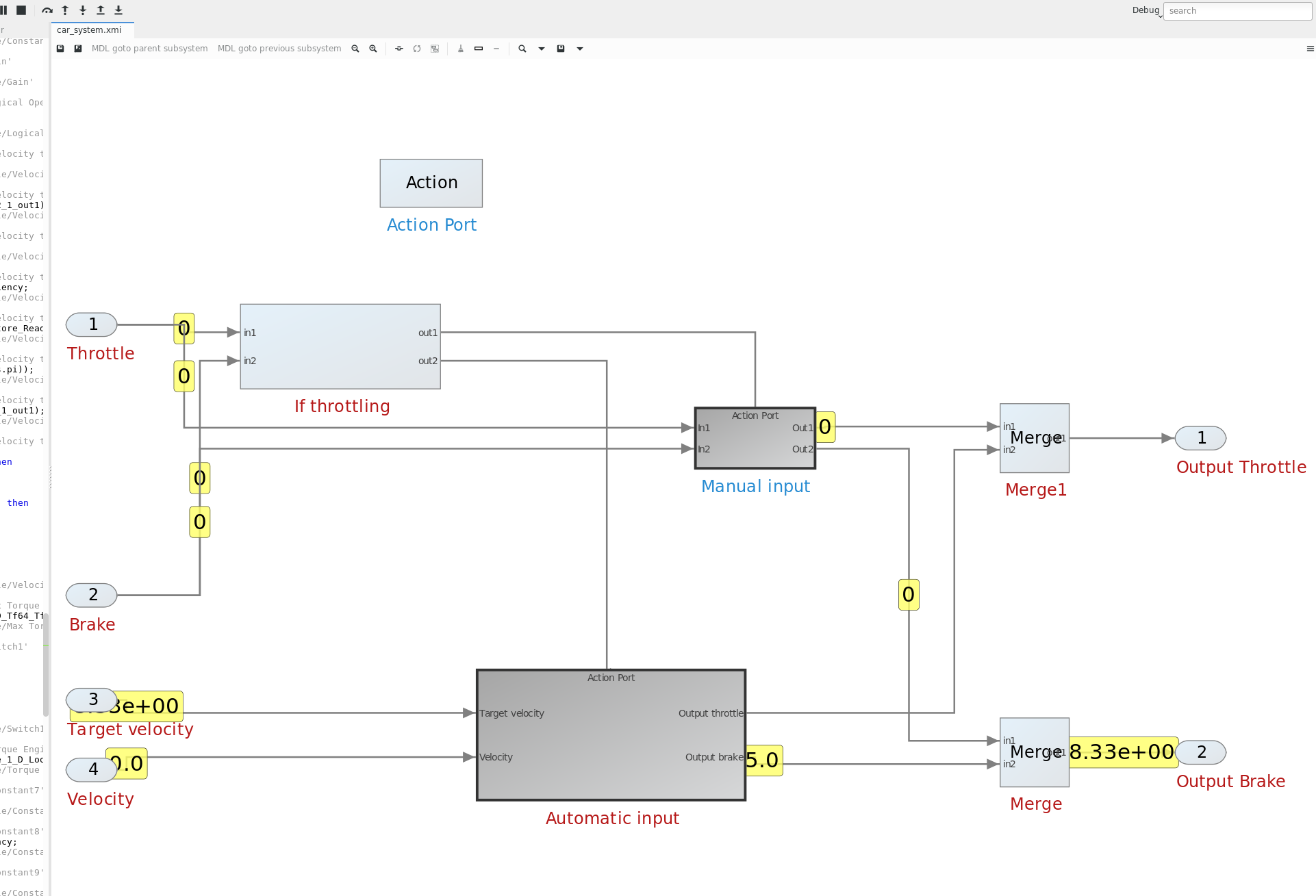1316x896 pixels.
Task: Select the Target velocity inport 3
Action: pyautogui.click(x=92, y=700)
